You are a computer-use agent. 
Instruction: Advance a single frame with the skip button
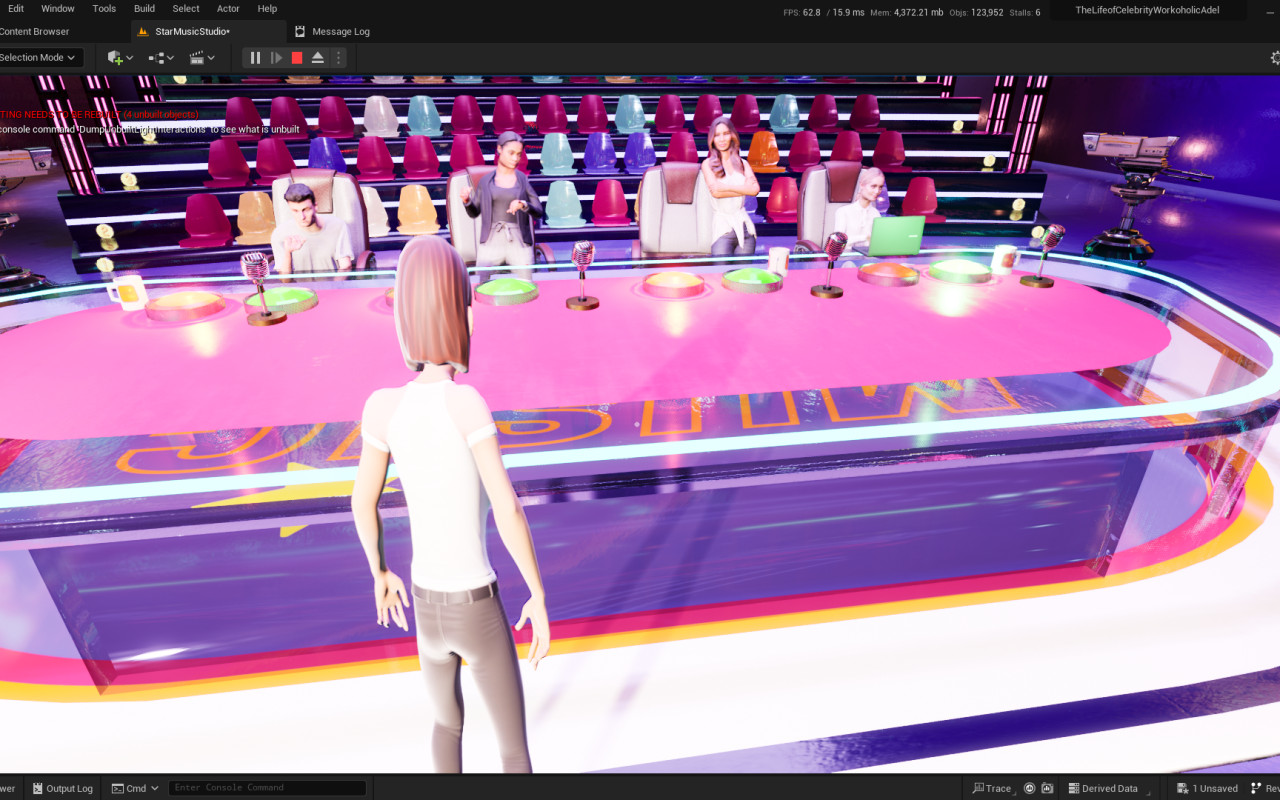[277, 58]
